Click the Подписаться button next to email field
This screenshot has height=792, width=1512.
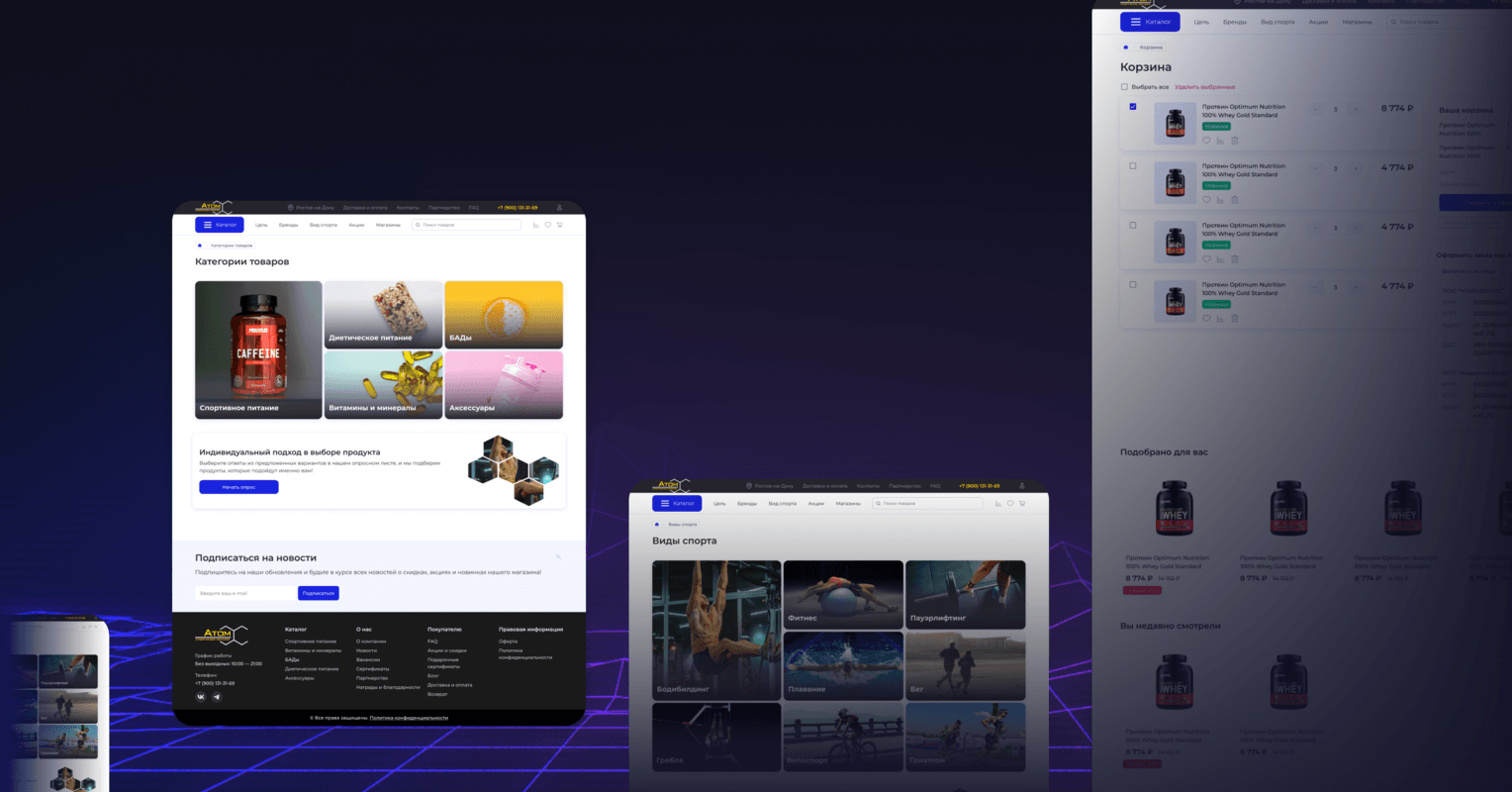click(319, 593)
